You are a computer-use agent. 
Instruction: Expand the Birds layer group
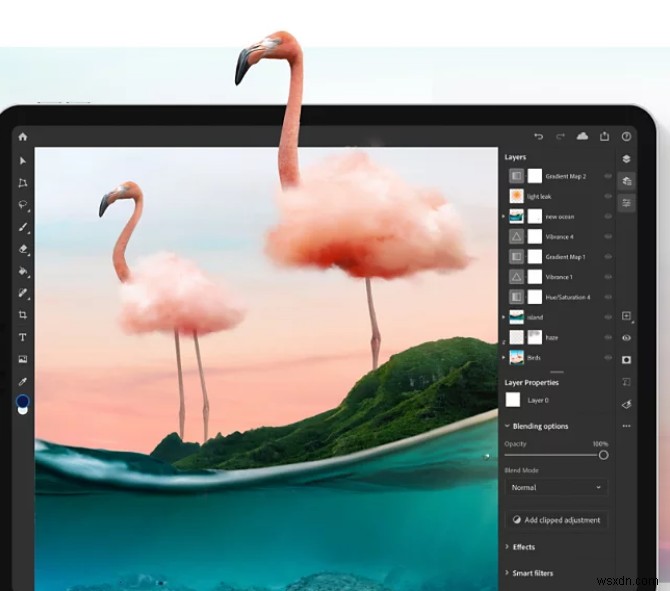pyautogui.click(x=504, y=357)
